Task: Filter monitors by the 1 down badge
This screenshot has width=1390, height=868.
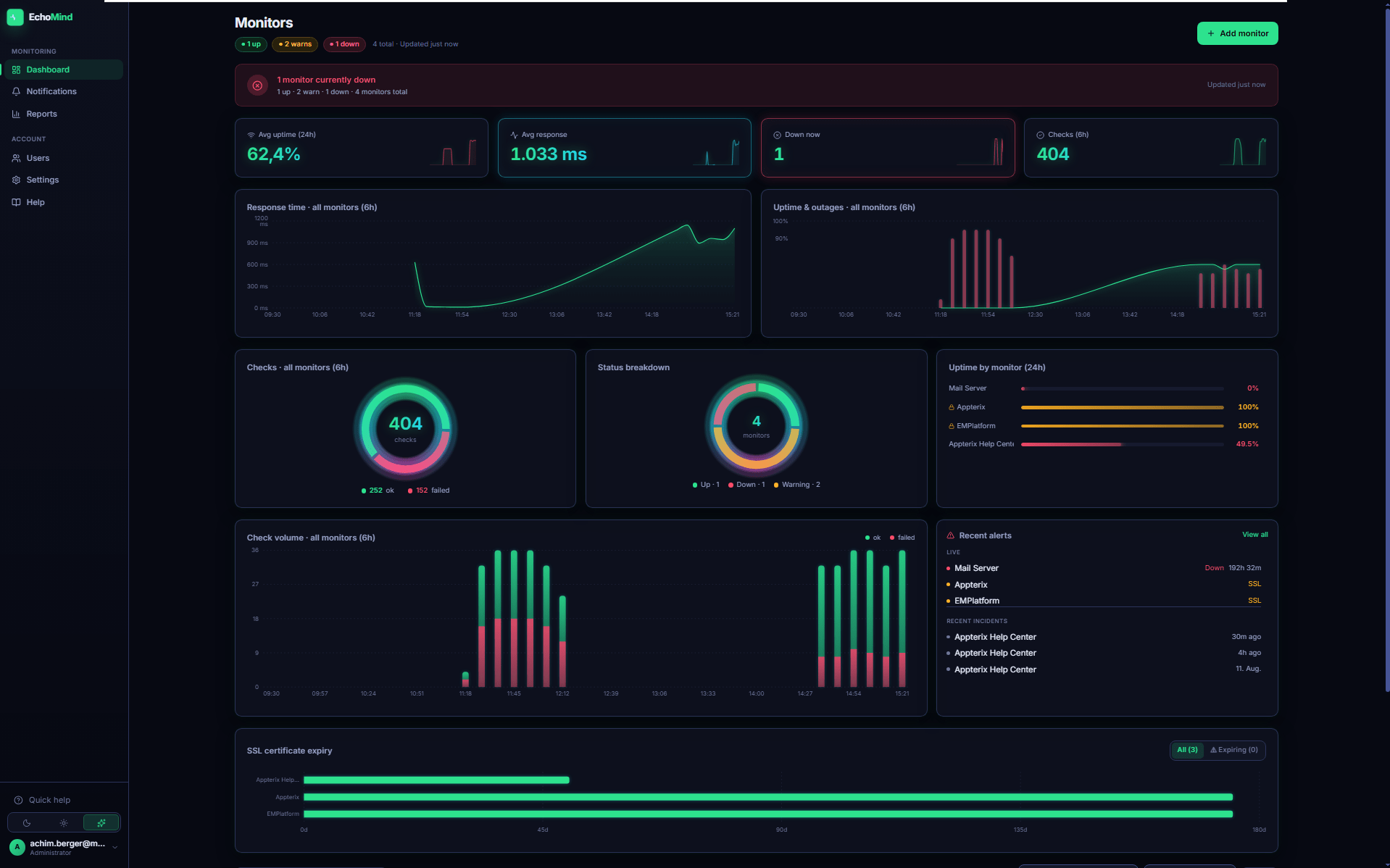Action: pyautogui.click(x=344, y=44)
